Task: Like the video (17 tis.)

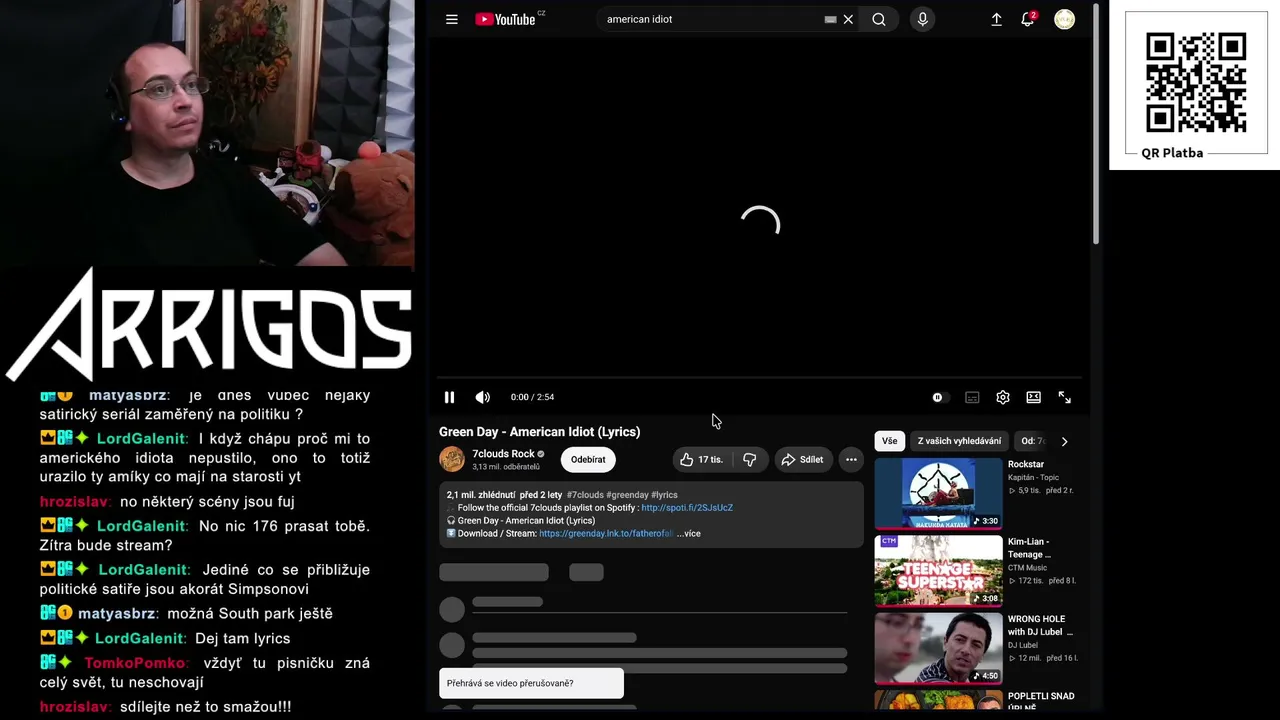Action: (x=700, y=460)
